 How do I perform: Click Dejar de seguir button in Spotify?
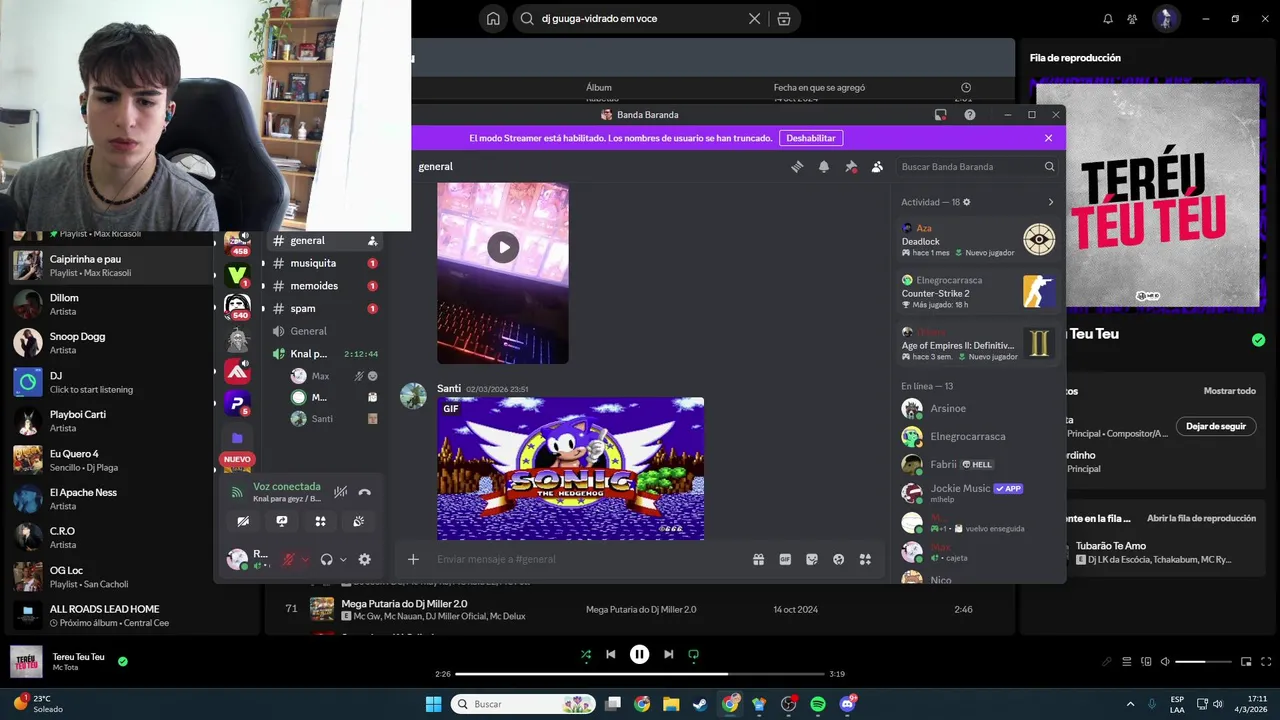(1216, 426)
